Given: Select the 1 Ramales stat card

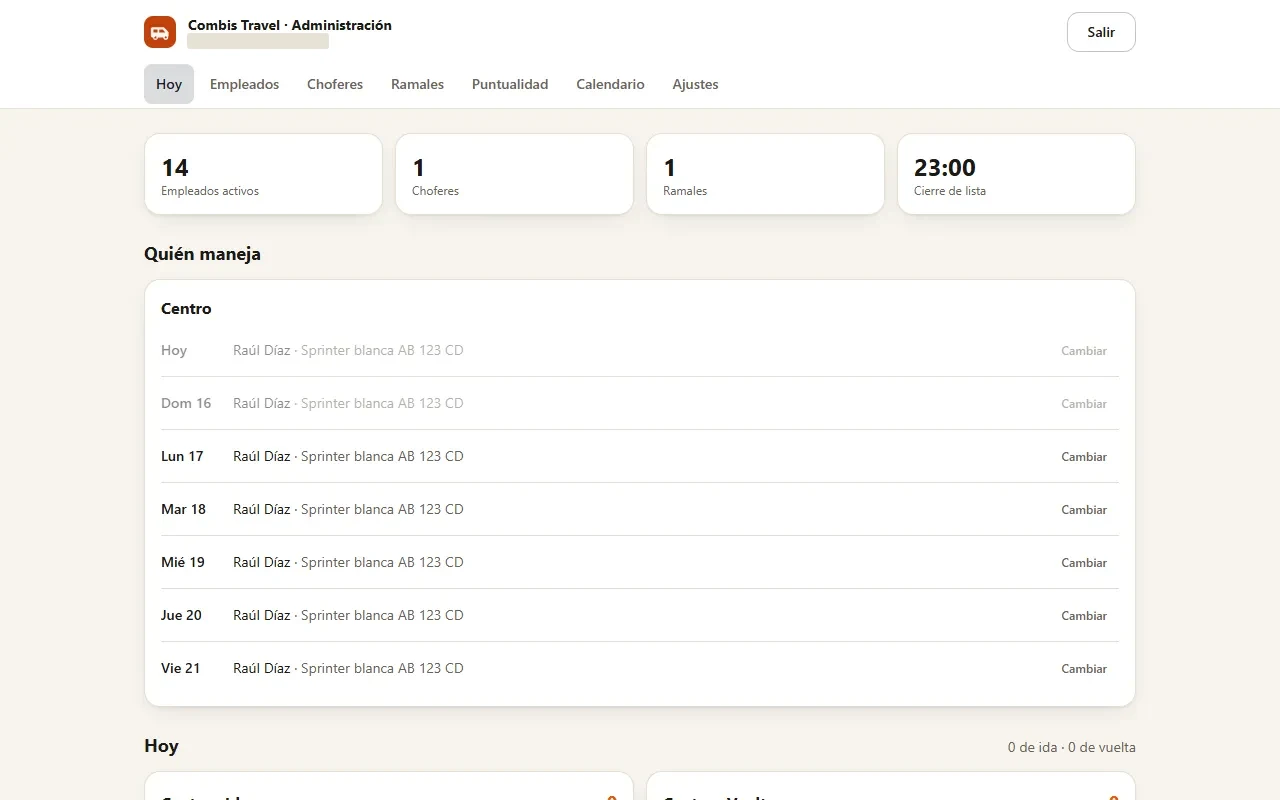Looking at the screenshot, I should click(765, 174).
